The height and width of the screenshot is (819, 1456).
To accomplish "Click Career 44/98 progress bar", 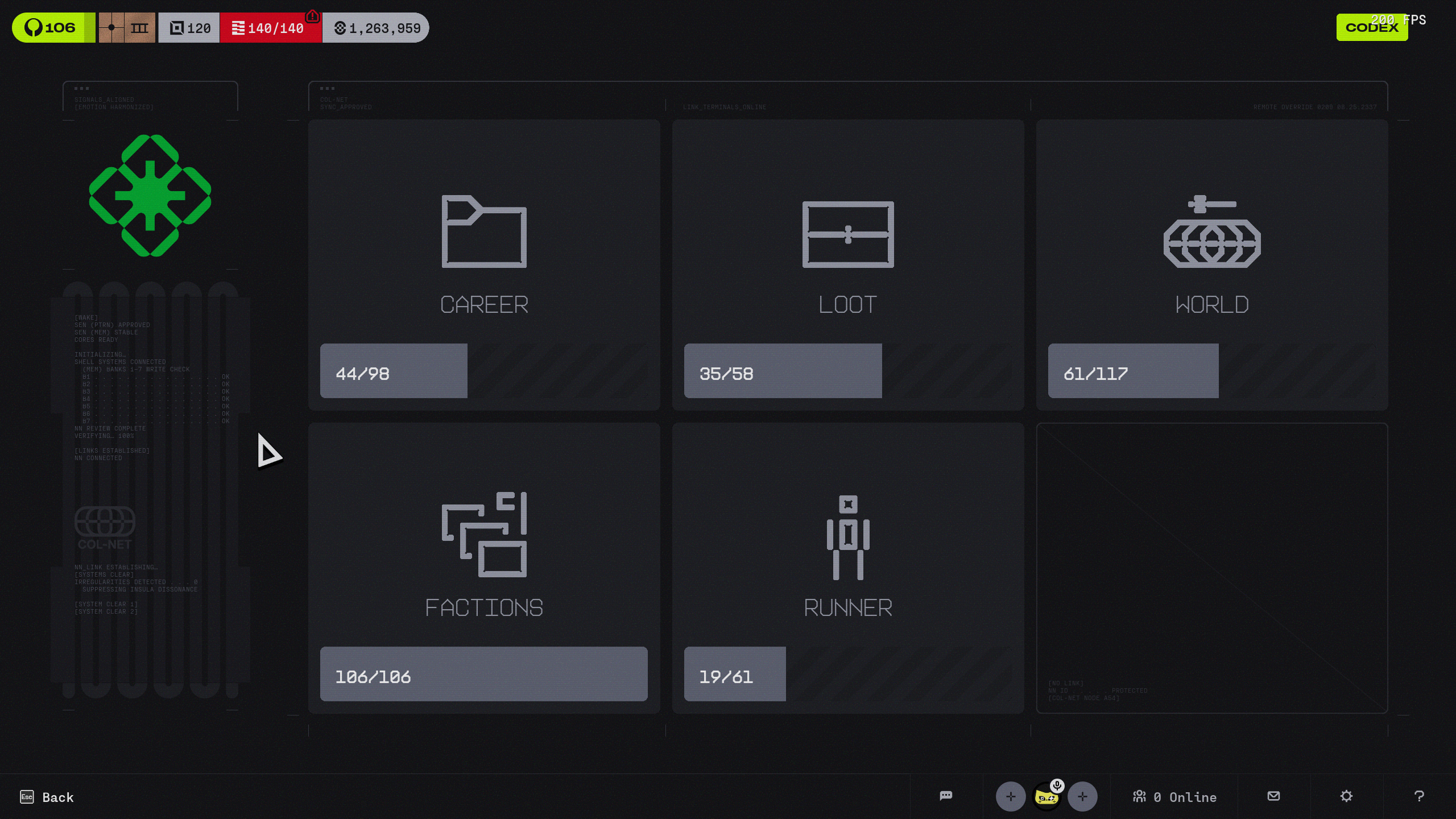I will pyautogui.click(x=394, y=371).
